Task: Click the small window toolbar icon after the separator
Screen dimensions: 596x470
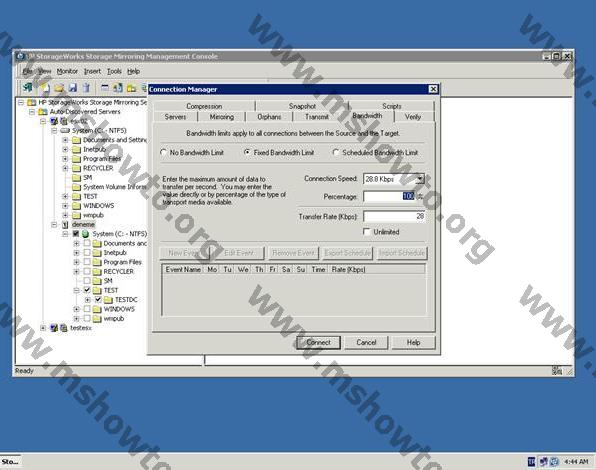Action: click(x=105, y=88)
